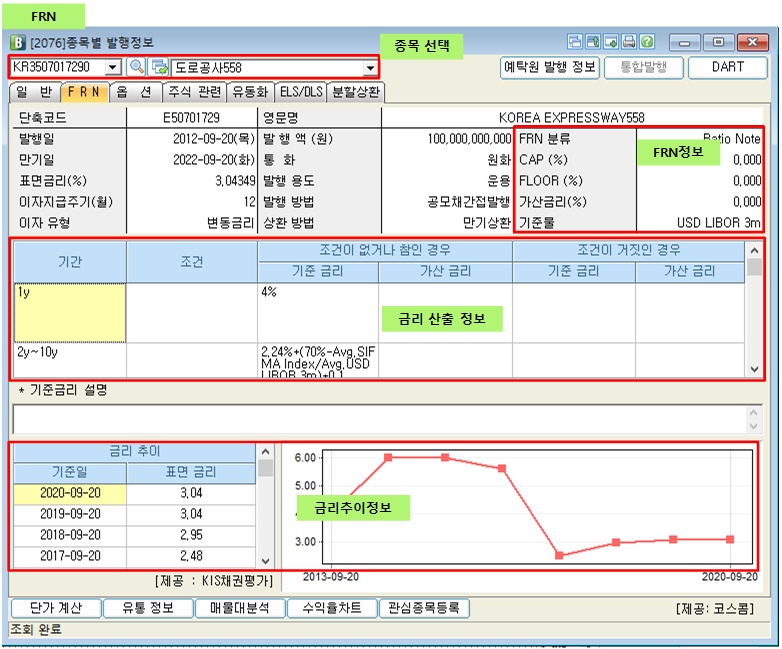Click the magnifier search icon beside the code field
This screenshot has height=649, width=782.
tap(136, 67)
